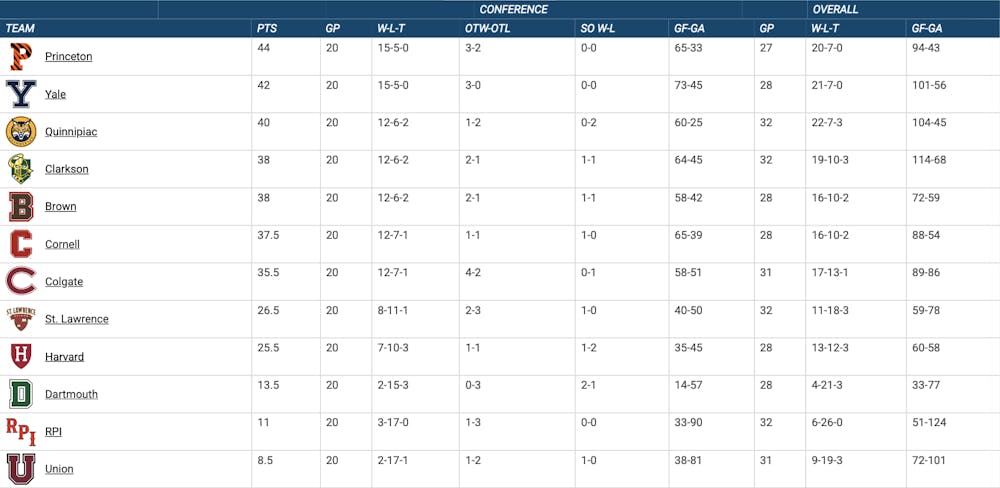Screen dimensions: 1000x488
Task: Click the Union team U logo
Action: pyautogui.click(x=21, y=469)
